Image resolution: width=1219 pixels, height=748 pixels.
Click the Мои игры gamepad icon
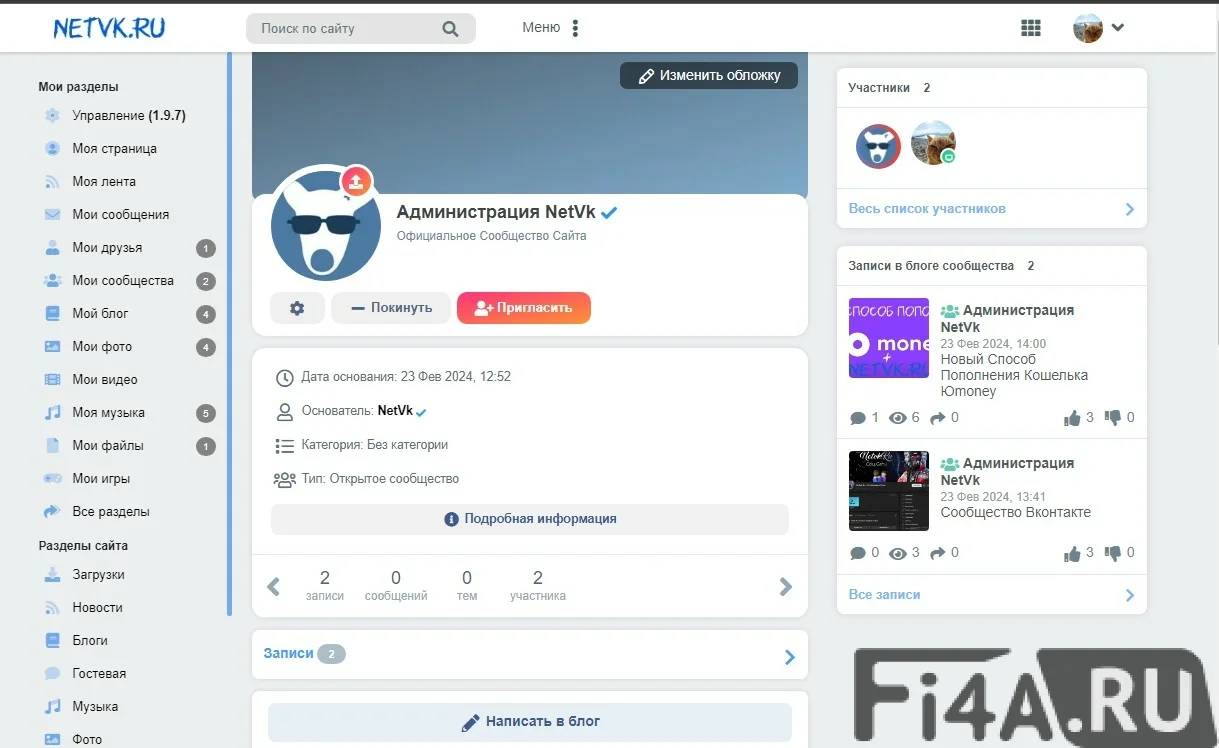tap(53, 479)
